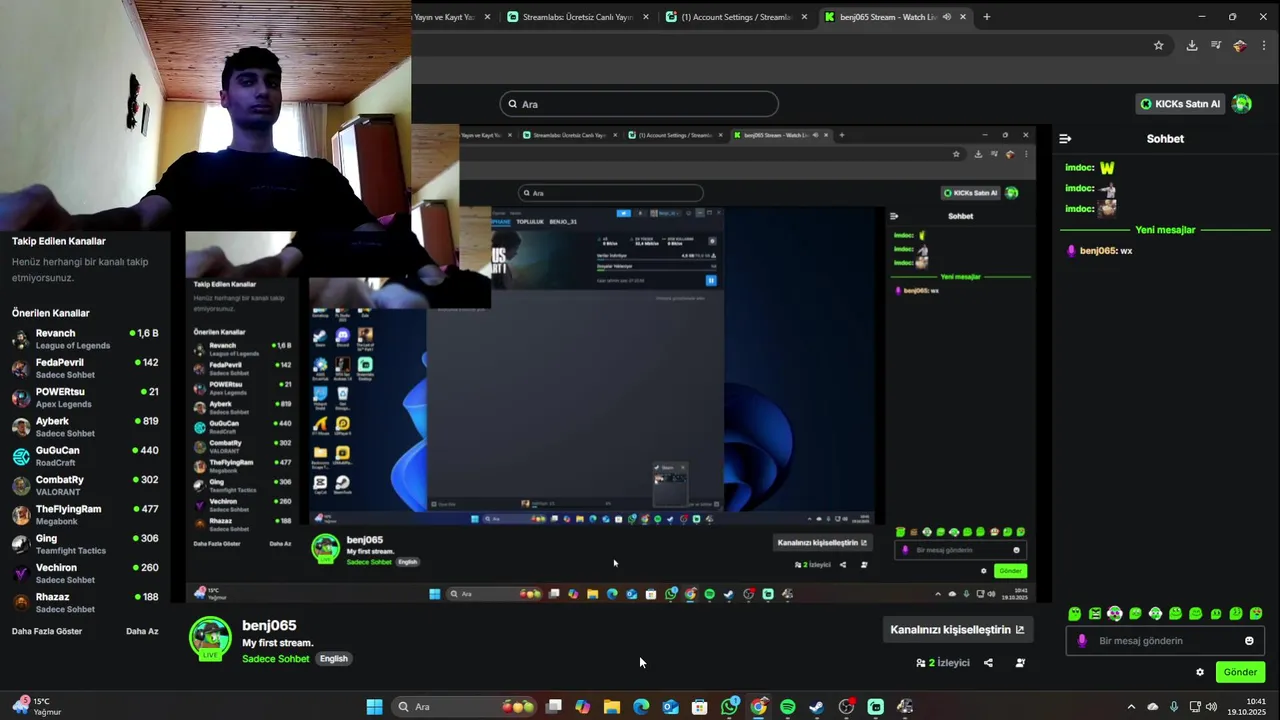Click the purple identity badge in message box
Viewport: 1280px width, 720px height.
coord(1081,641)
